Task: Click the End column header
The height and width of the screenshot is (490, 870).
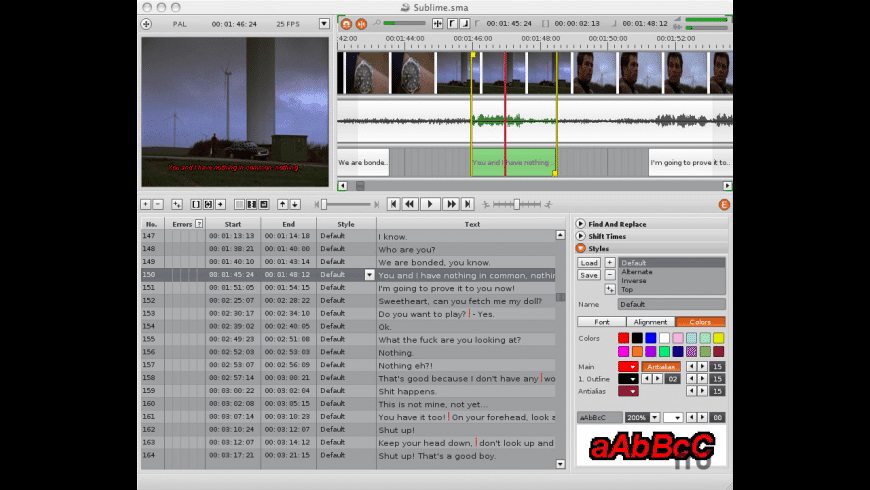Action: point(289,224)
